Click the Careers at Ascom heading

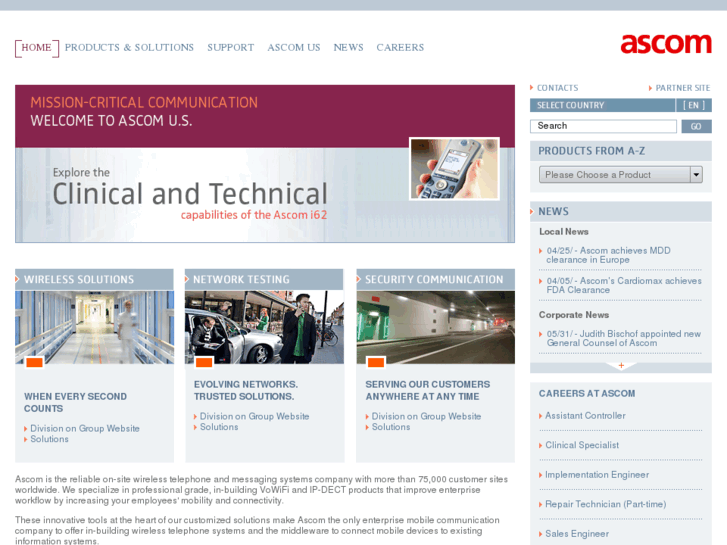[x=587, y=393]
